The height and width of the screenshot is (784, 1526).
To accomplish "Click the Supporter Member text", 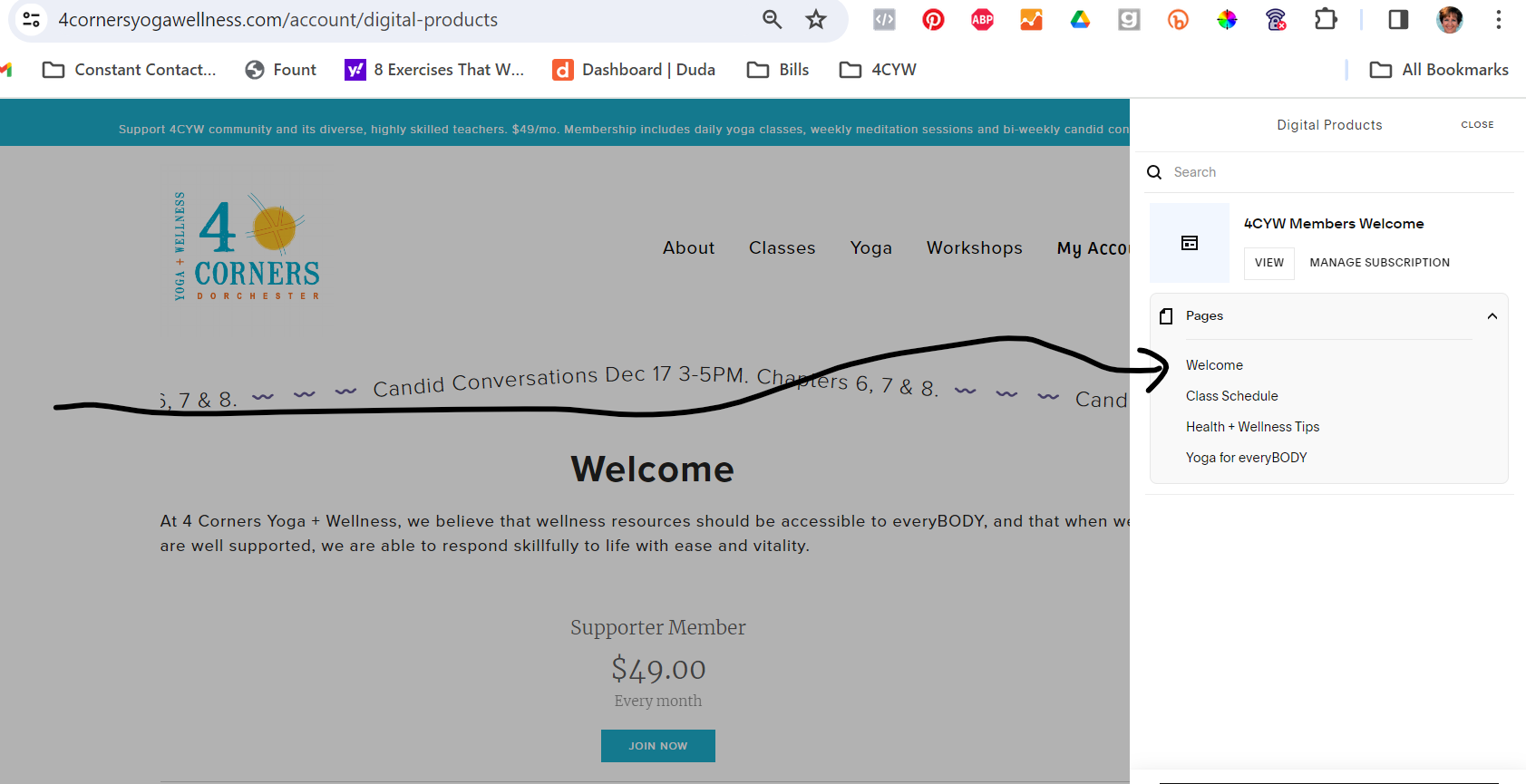I will pos(658,627).
